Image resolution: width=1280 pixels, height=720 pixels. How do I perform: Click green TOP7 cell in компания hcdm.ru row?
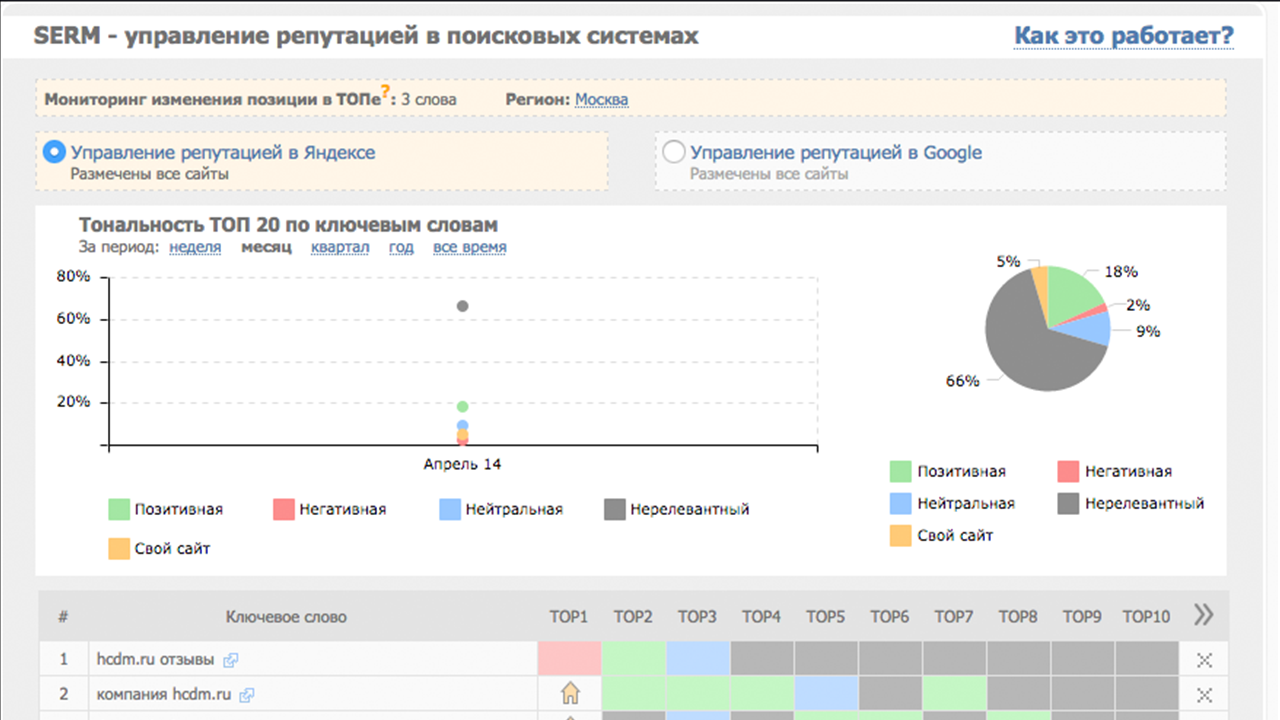[954, 693]
